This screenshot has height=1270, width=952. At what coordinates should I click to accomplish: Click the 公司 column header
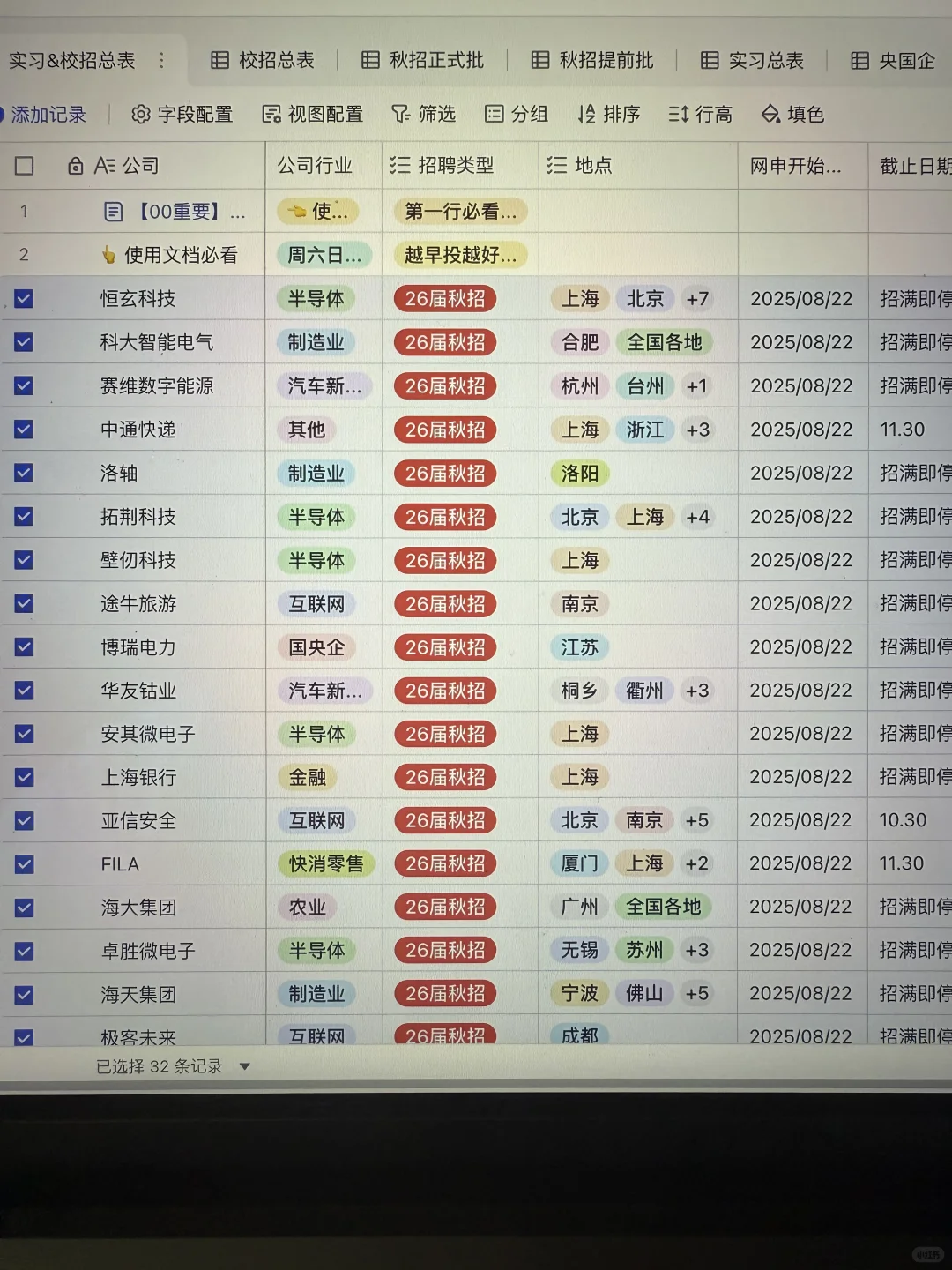pos(140,165)
